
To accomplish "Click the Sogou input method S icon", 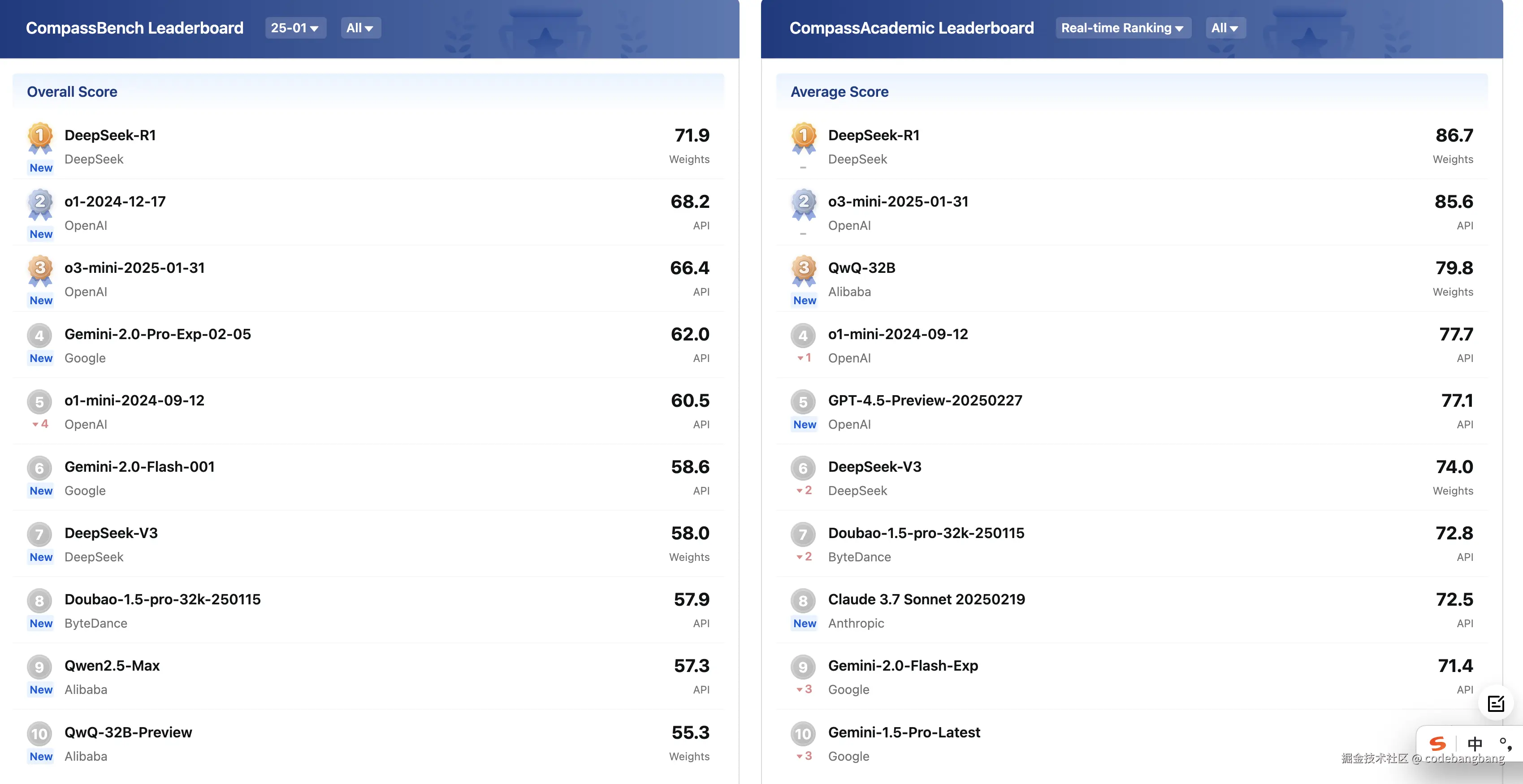I will point(1437,743).
